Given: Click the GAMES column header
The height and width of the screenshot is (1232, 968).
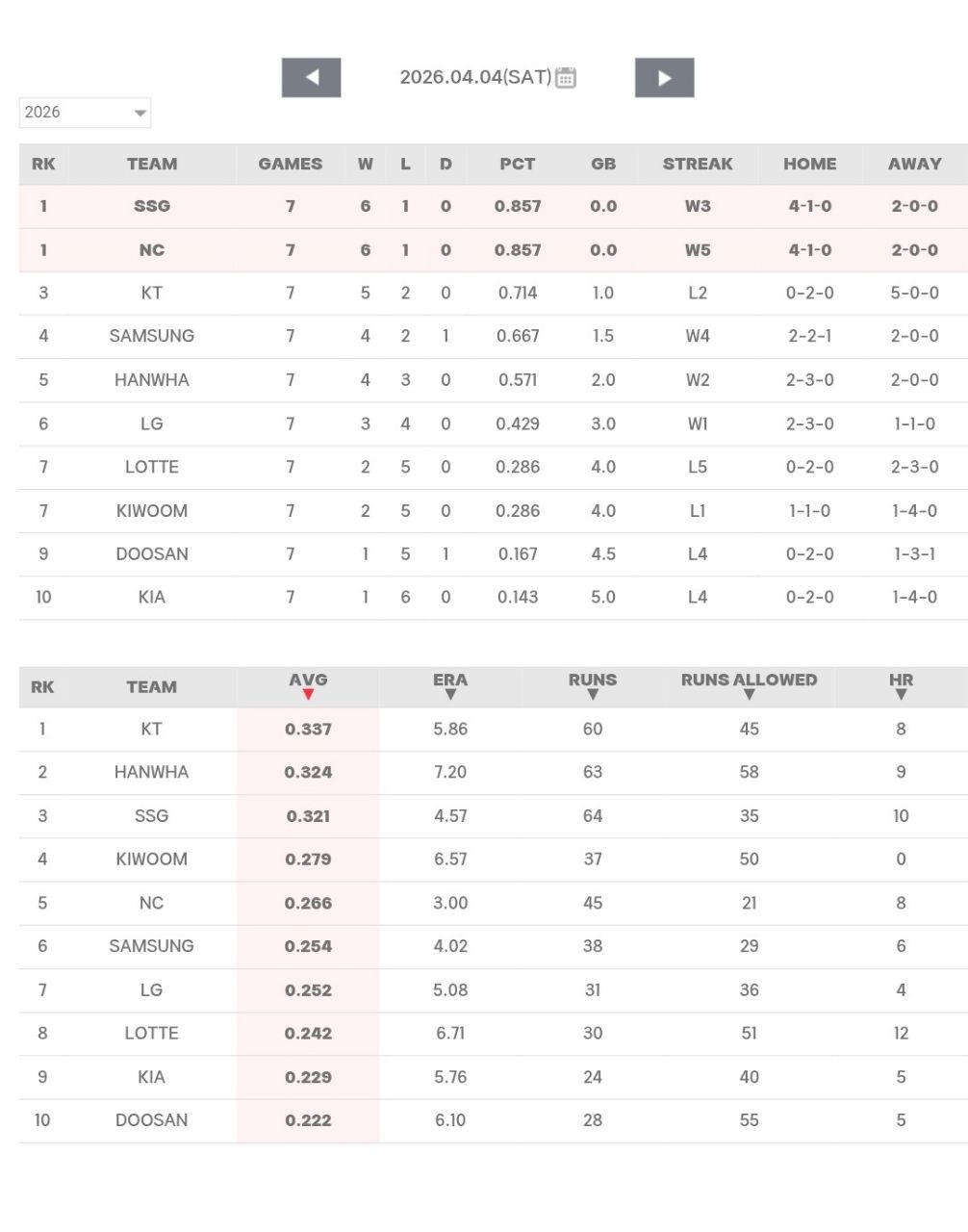Looking at the screenshot, I should click(x=290, y=164).
